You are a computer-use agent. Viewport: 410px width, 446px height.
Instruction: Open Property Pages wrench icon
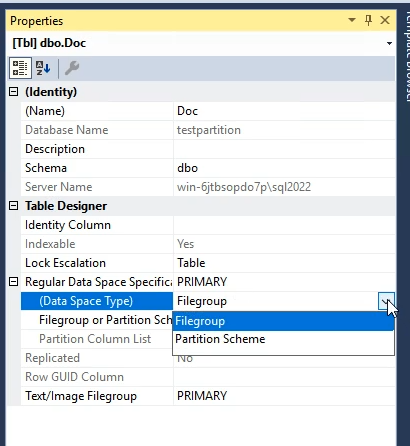71,68
